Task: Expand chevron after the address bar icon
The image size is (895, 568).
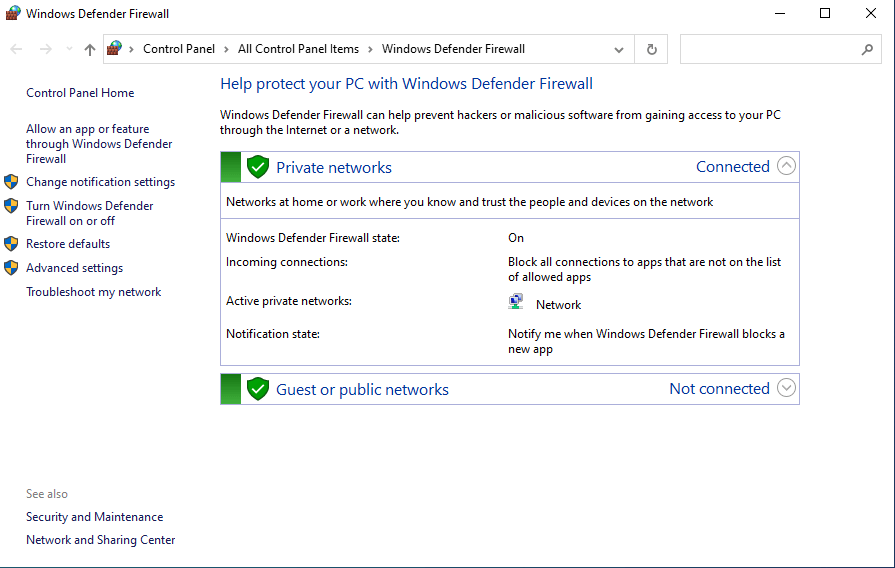Action: coord(131,49)
